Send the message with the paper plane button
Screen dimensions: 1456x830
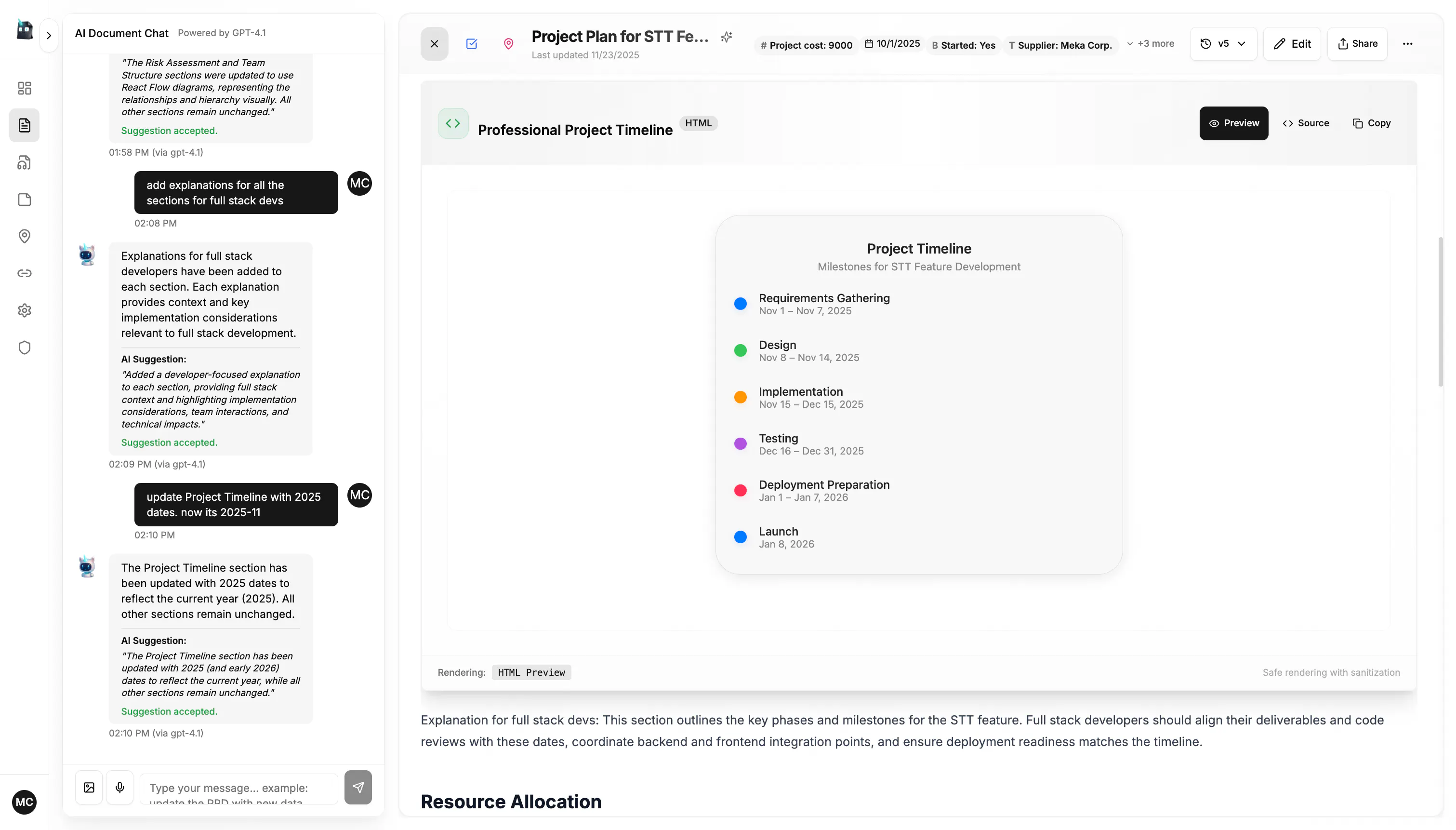tap(357, 787)
